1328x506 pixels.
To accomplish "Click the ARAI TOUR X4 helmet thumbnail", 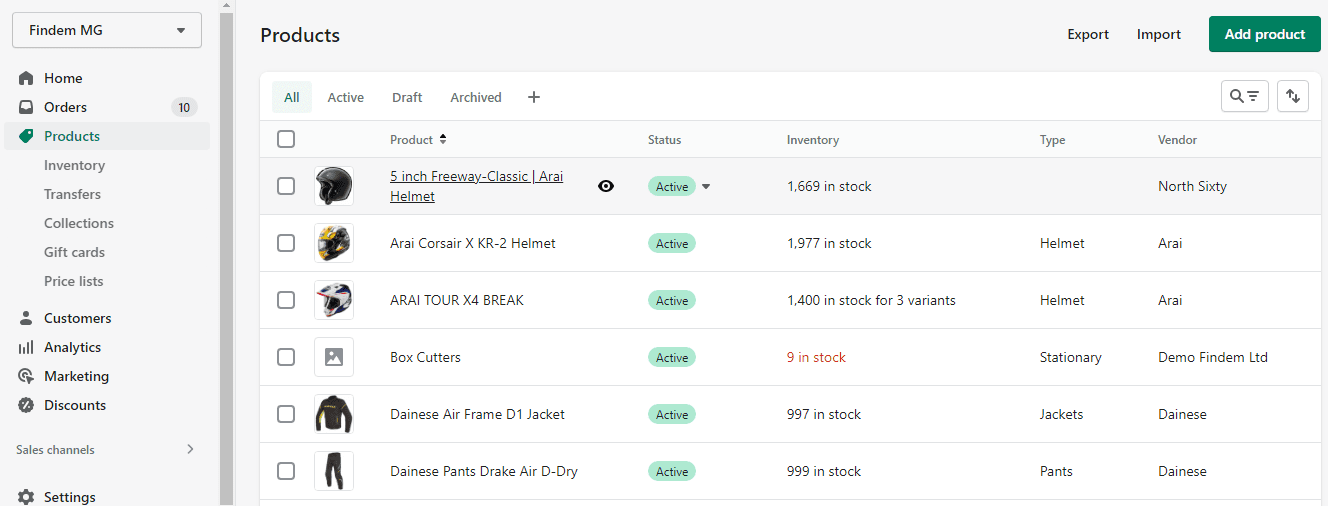I will pos(334,300).
